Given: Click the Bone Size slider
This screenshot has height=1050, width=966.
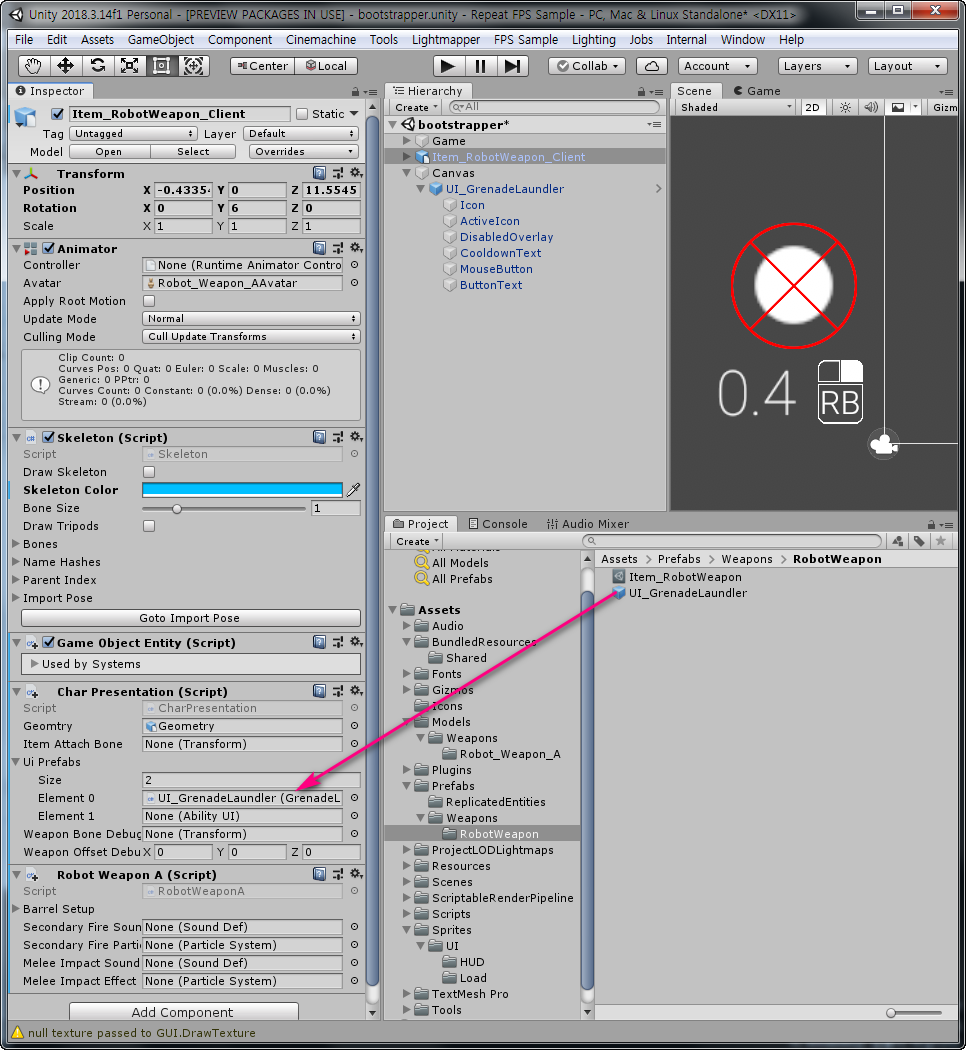Looking at the screenshot, I should pyautogui.click(x=224, y=509).
